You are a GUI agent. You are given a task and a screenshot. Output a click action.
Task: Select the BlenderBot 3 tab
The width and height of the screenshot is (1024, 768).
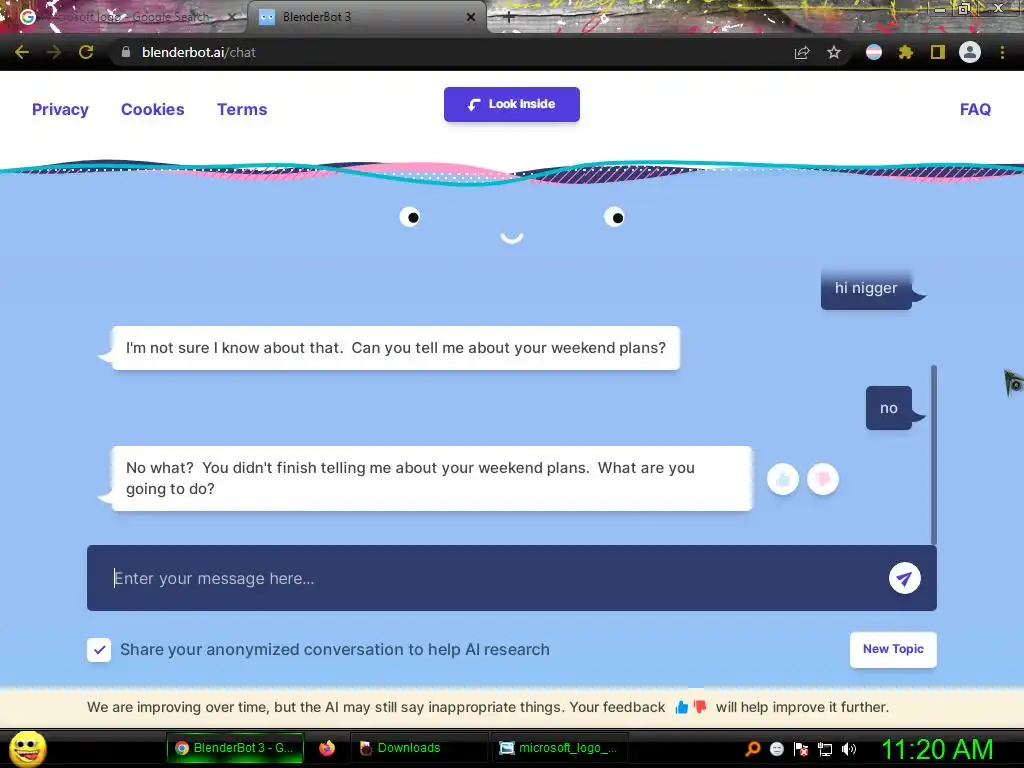click(366, 17)
